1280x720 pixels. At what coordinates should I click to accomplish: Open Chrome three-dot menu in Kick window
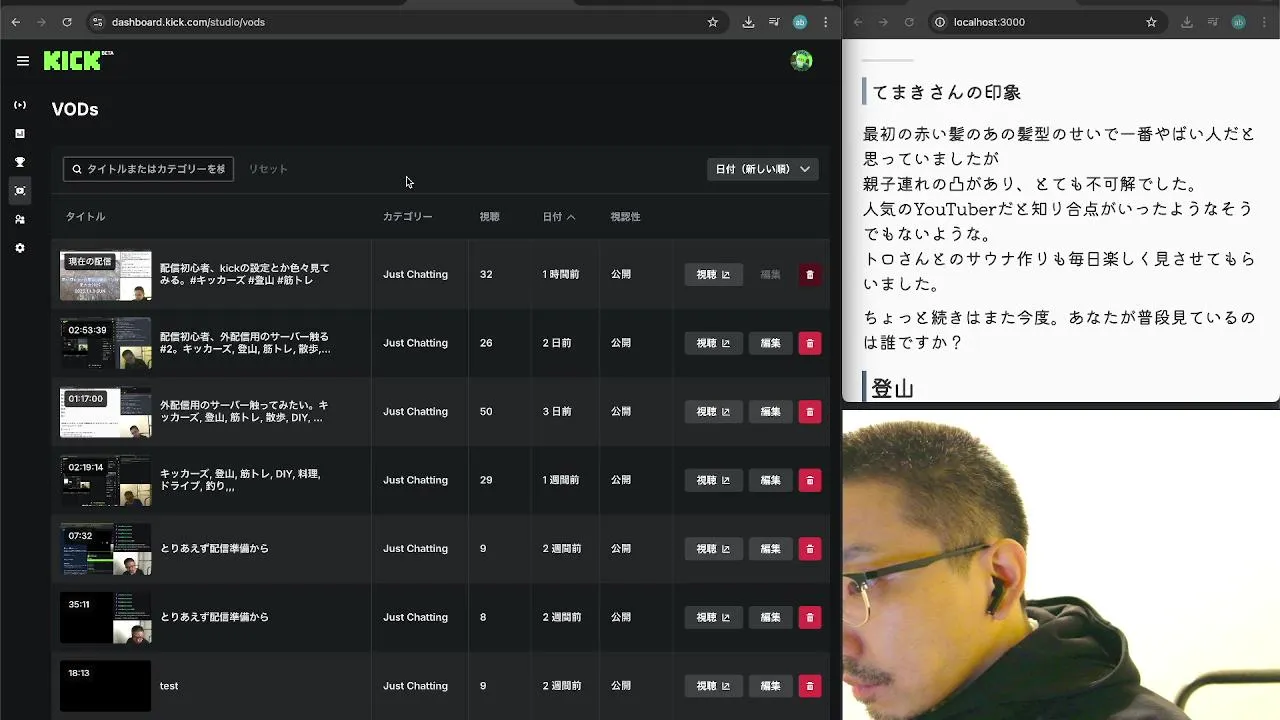(826, 22)
